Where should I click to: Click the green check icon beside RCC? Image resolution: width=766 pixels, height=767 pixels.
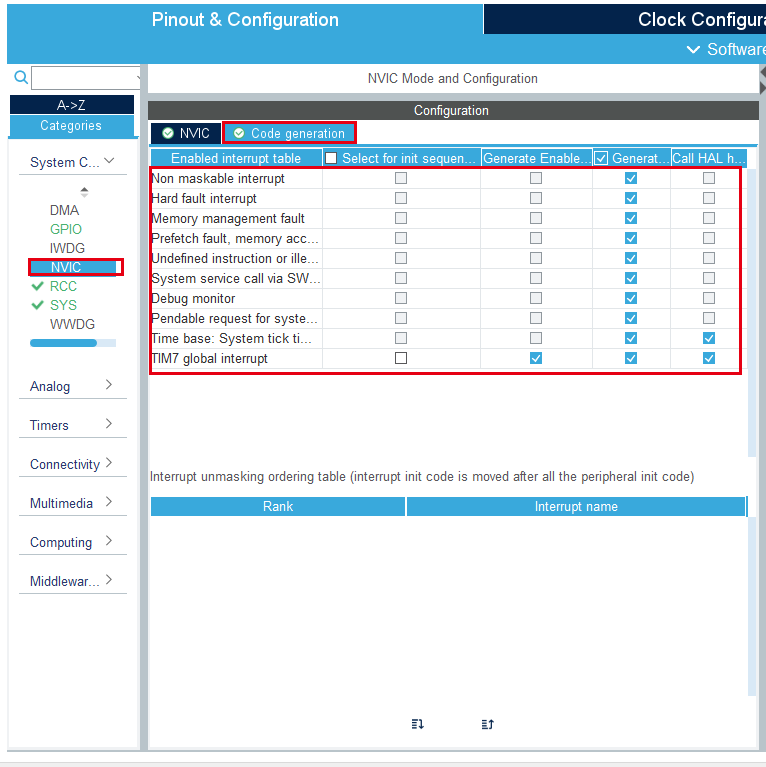[x=38, y=286]
